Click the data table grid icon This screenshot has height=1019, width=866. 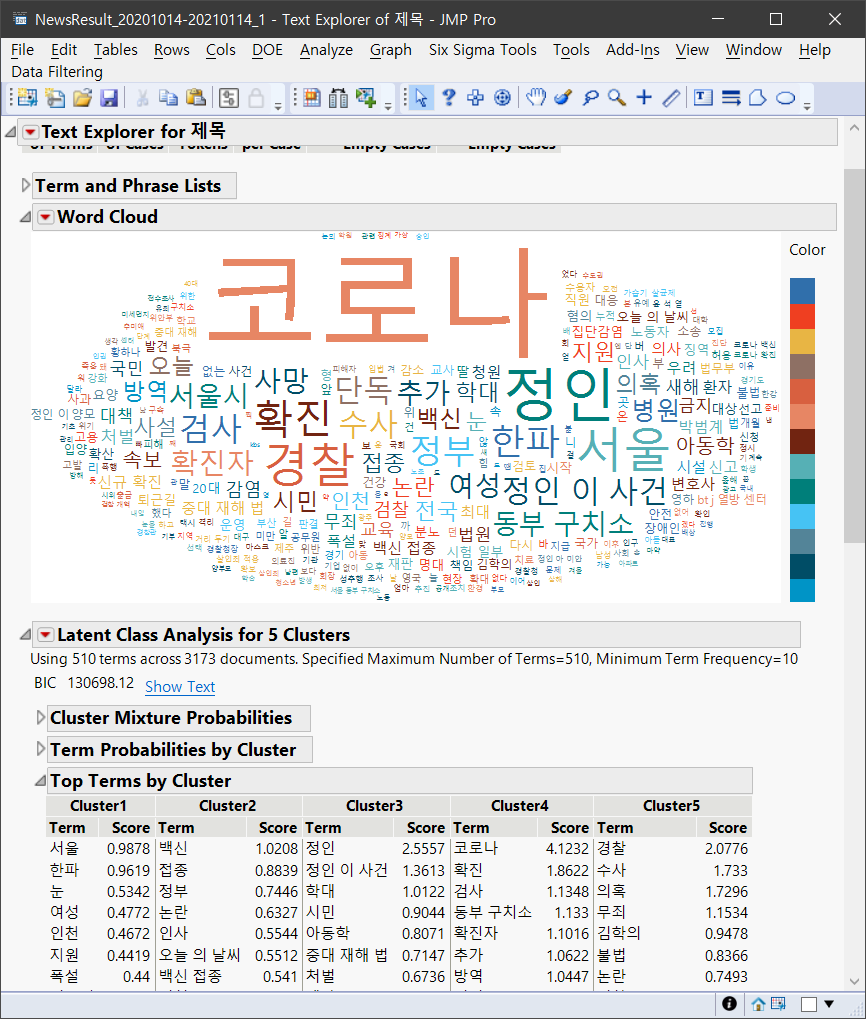point(312,98)
